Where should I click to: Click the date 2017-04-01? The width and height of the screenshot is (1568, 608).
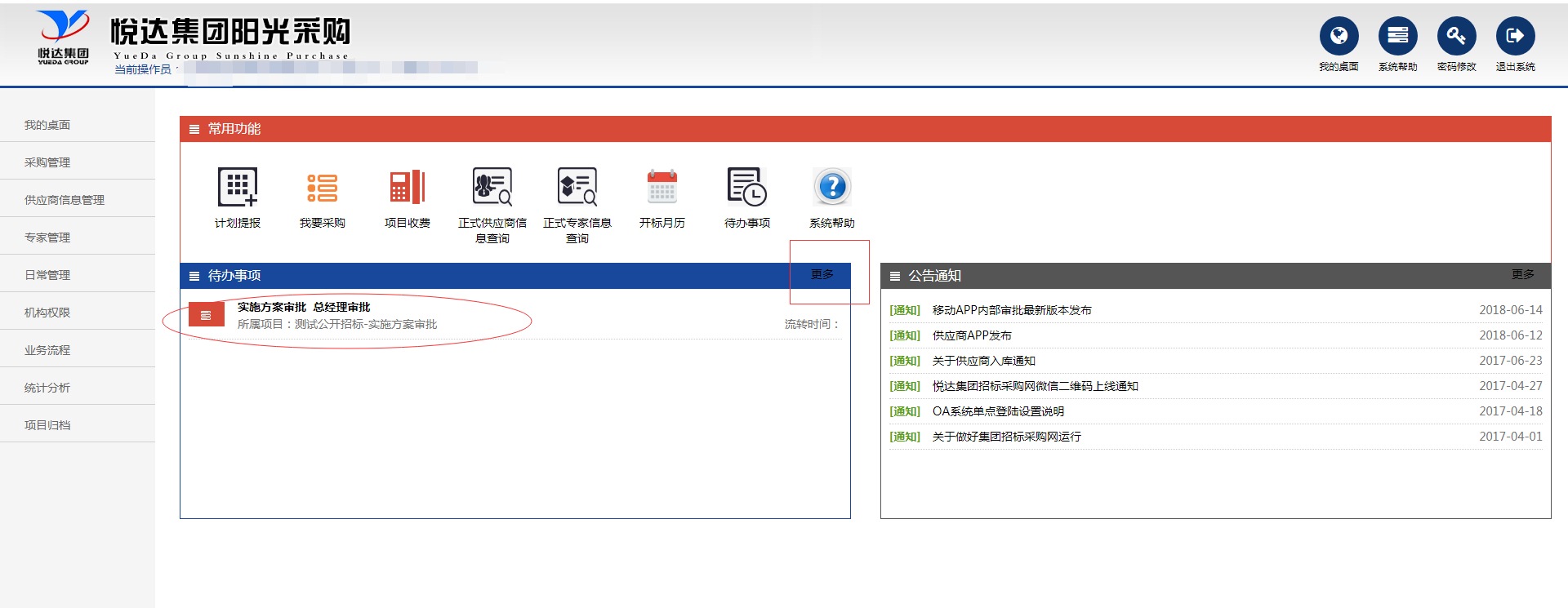[1511, 437]
